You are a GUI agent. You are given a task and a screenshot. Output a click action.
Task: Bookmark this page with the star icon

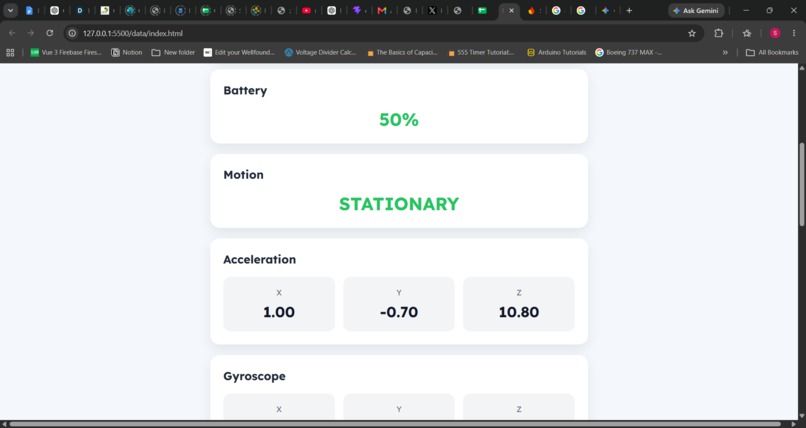click(692, 33)
